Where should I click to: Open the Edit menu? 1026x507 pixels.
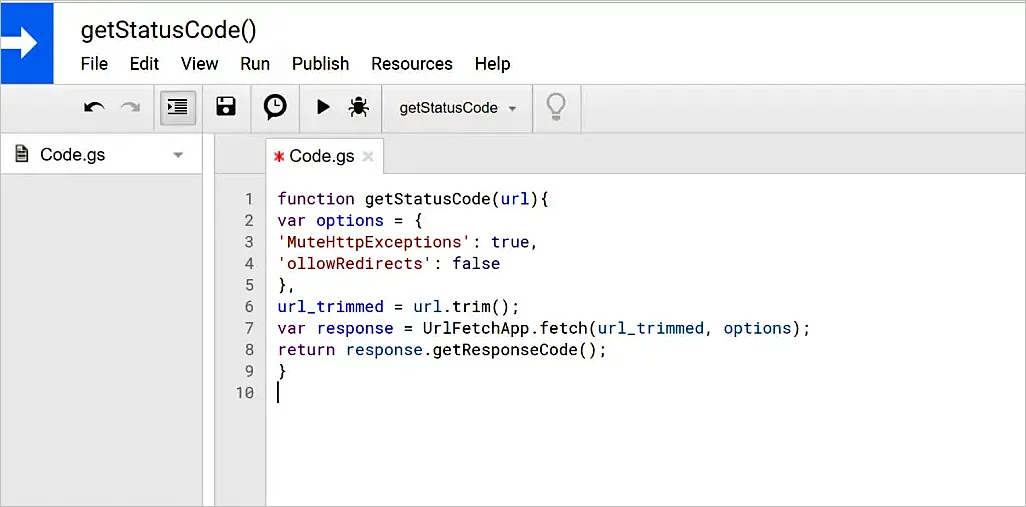click(x=145, y=63)
